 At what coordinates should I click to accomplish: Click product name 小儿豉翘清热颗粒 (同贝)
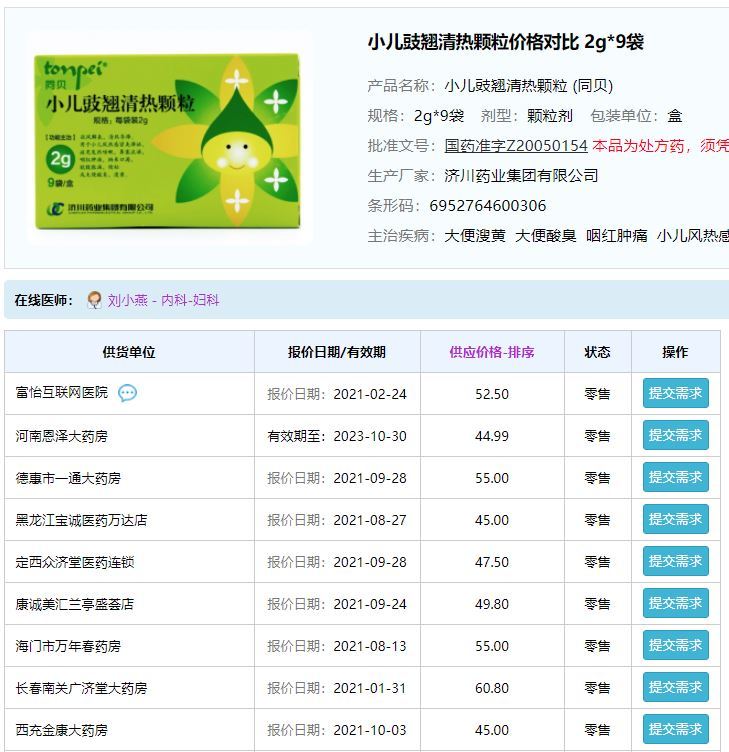(529, 86)
